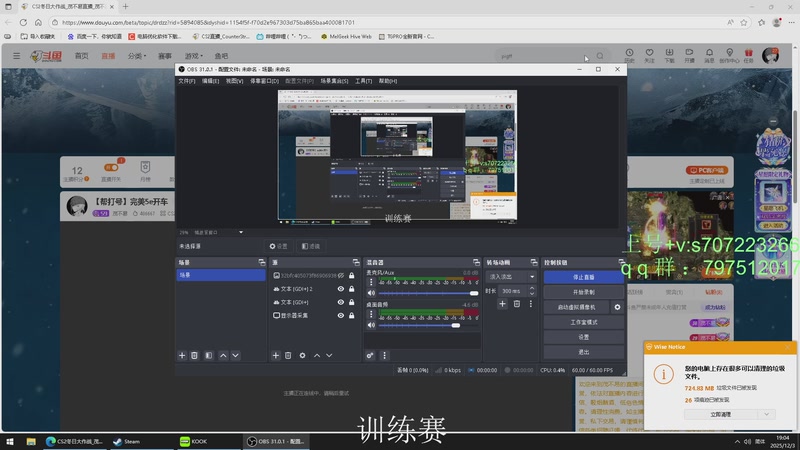Viewport: 800px width, 450px height.
Task: Open the OBS File menu
Action: (187, 81)
